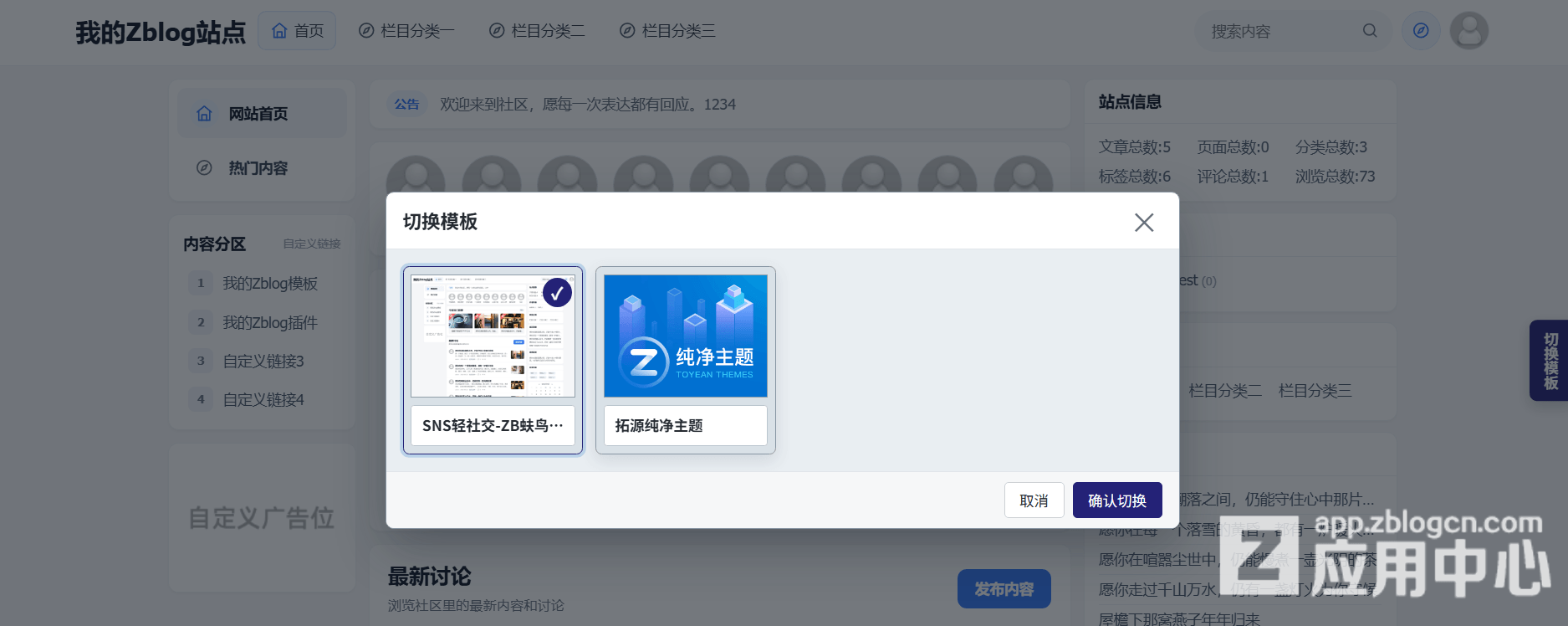Screen dimensions: 1568x626
Task: Select the 纯净主题 template thumbnail
Action: (686, 336)
